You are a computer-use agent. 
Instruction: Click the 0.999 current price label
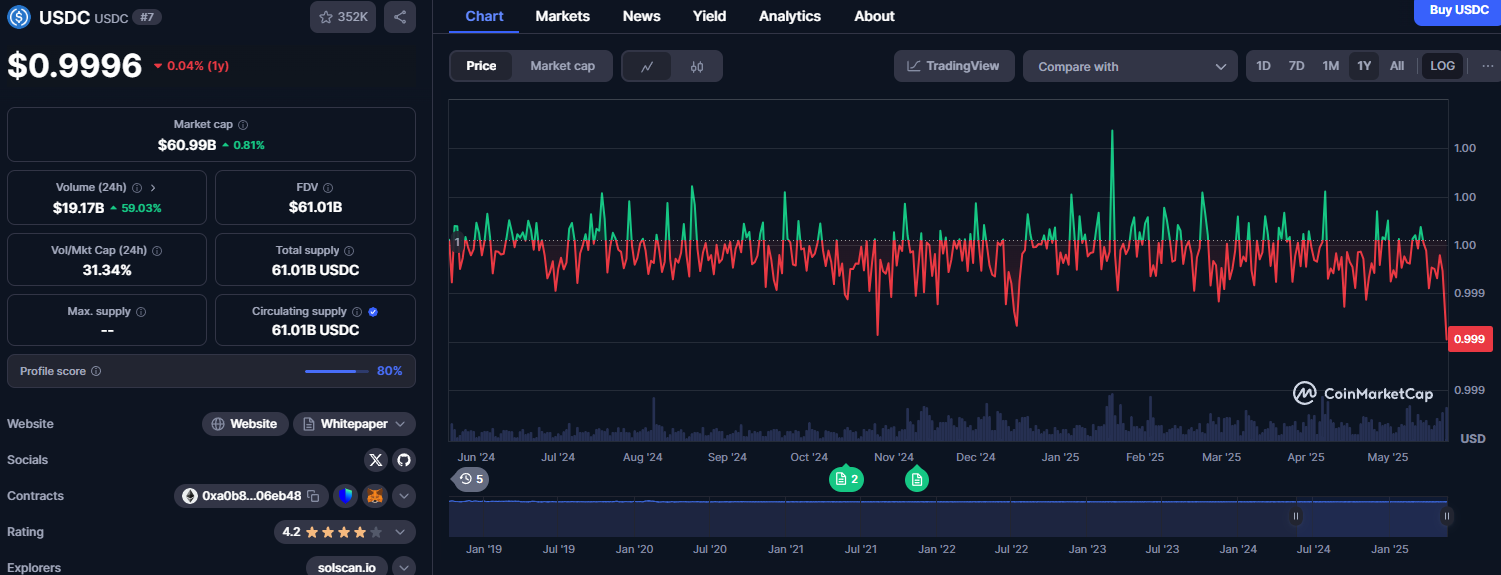(x=1470, y=339)
